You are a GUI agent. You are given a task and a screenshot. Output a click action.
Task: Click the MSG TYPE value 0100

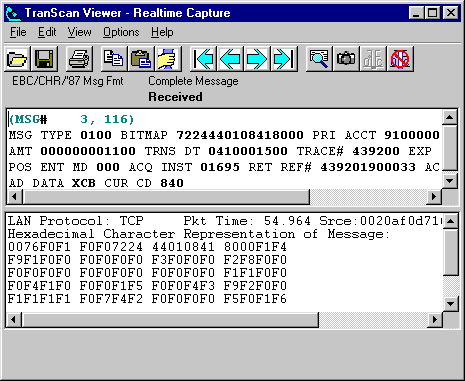(x=96, y=135)
